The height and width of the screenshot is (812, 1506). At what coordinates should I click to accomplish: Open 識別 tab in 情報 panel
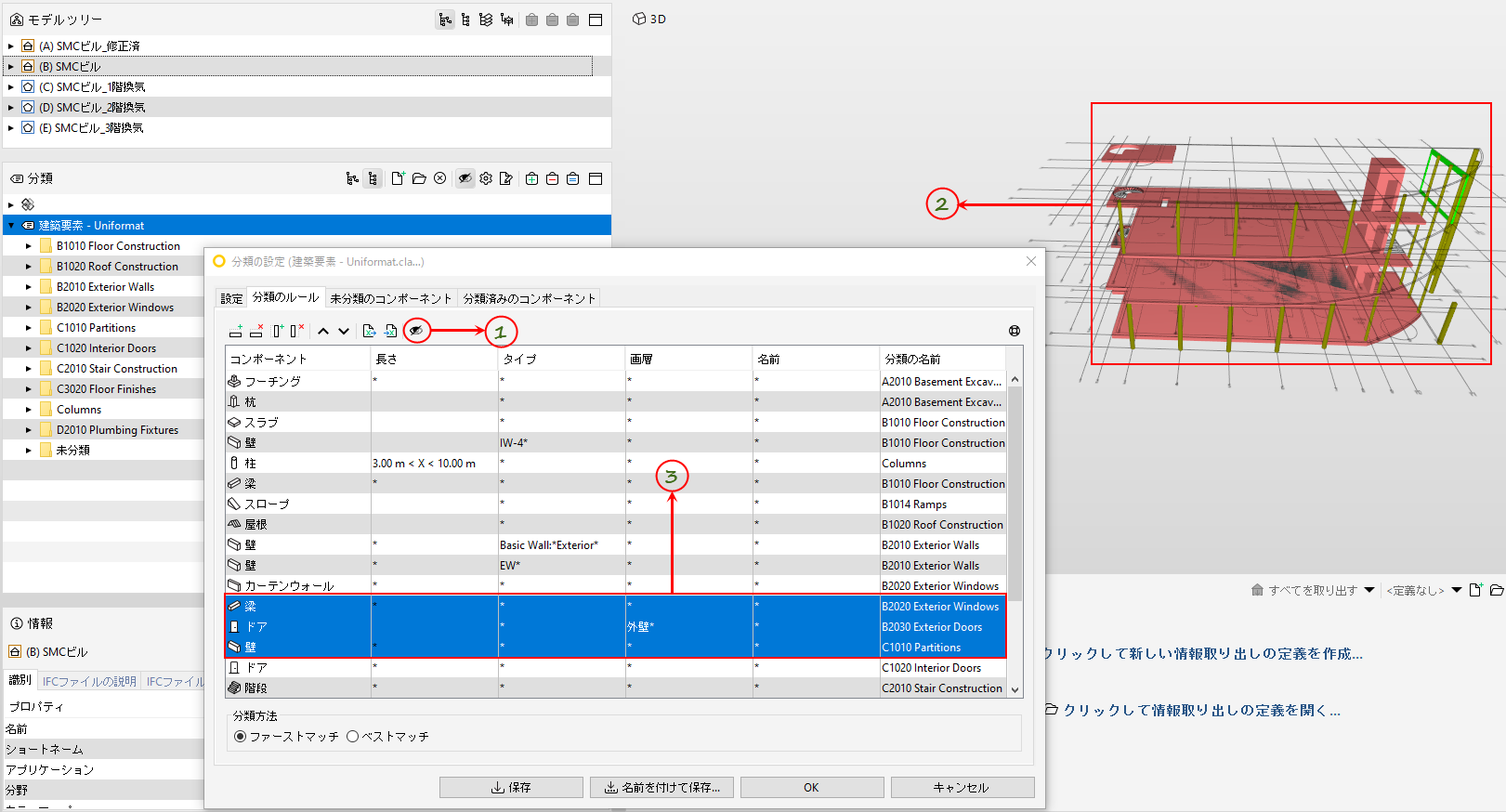(x=20, y=680)
